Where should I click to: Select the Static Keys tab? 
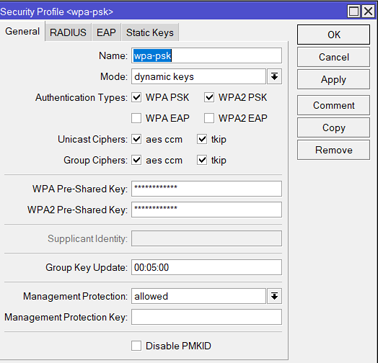tap(150, 32)
